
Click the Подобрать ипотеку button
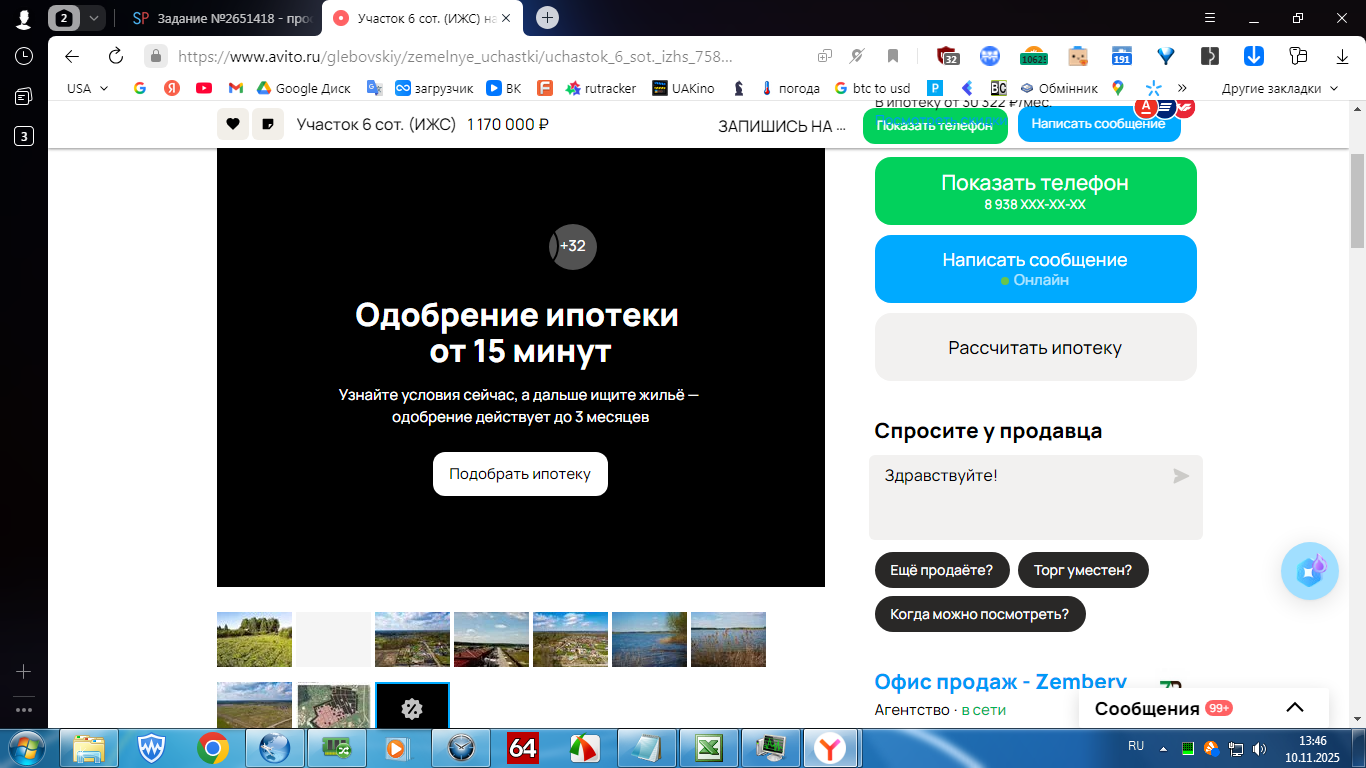point(520,474)
